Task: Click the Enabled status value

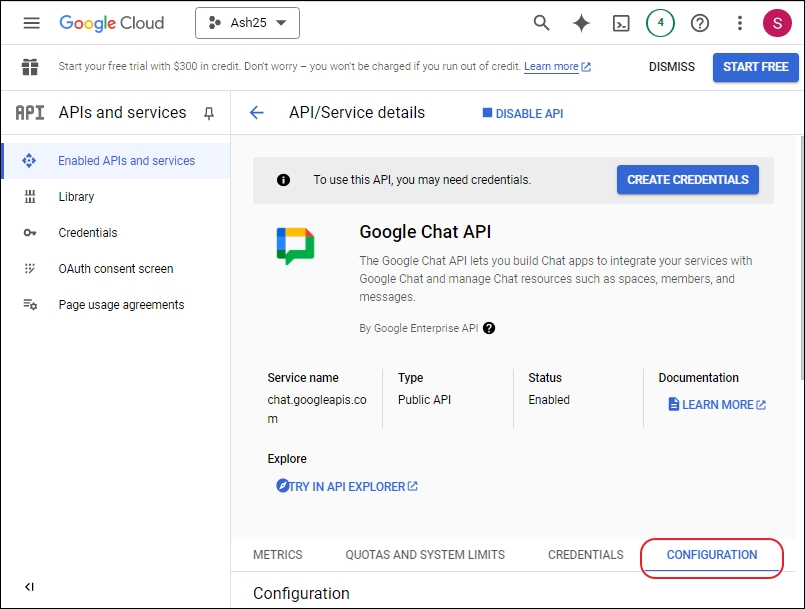Action: coord(549,399)
